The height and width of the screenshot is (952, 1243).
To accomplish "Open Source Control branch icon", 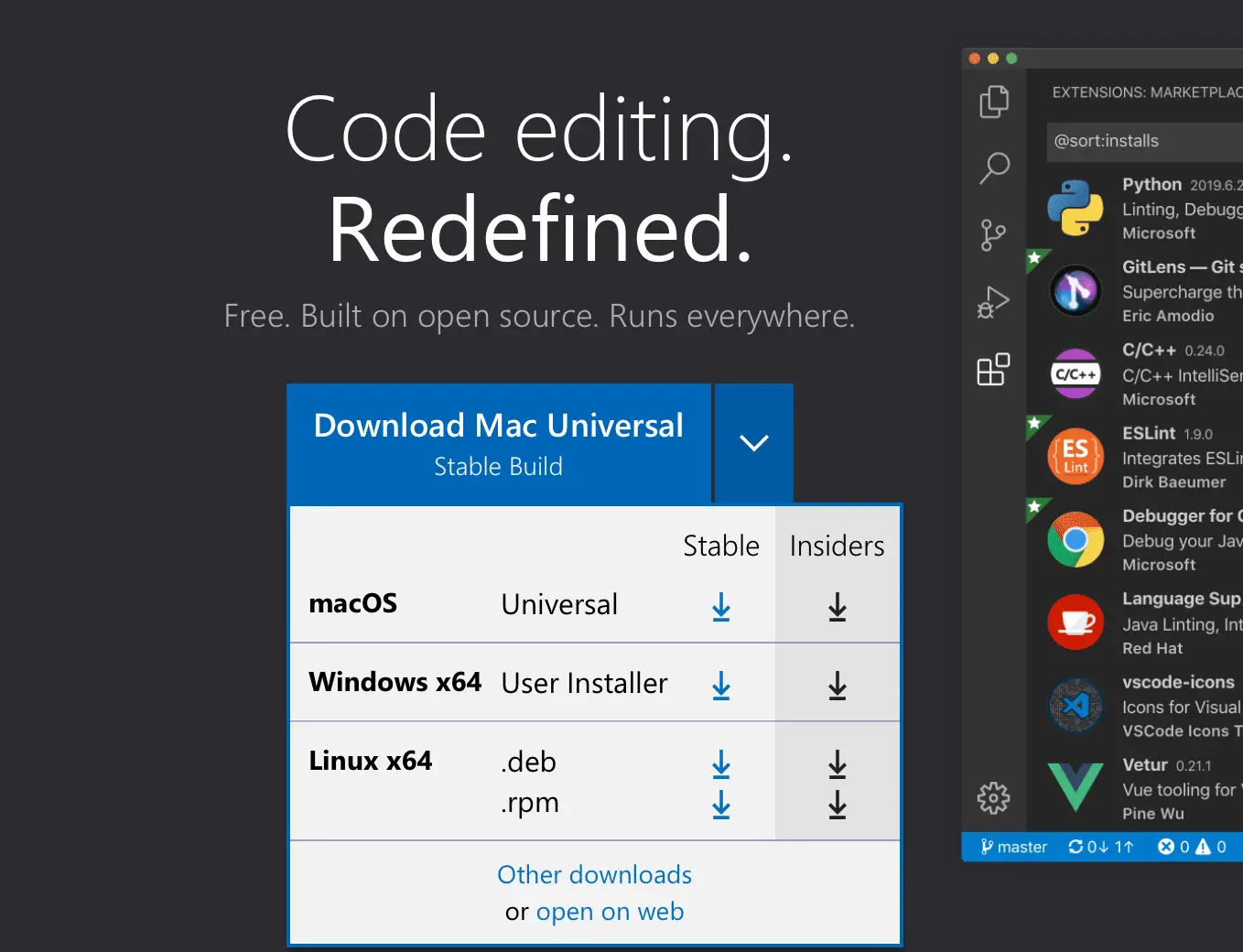I will pos(993,235).
